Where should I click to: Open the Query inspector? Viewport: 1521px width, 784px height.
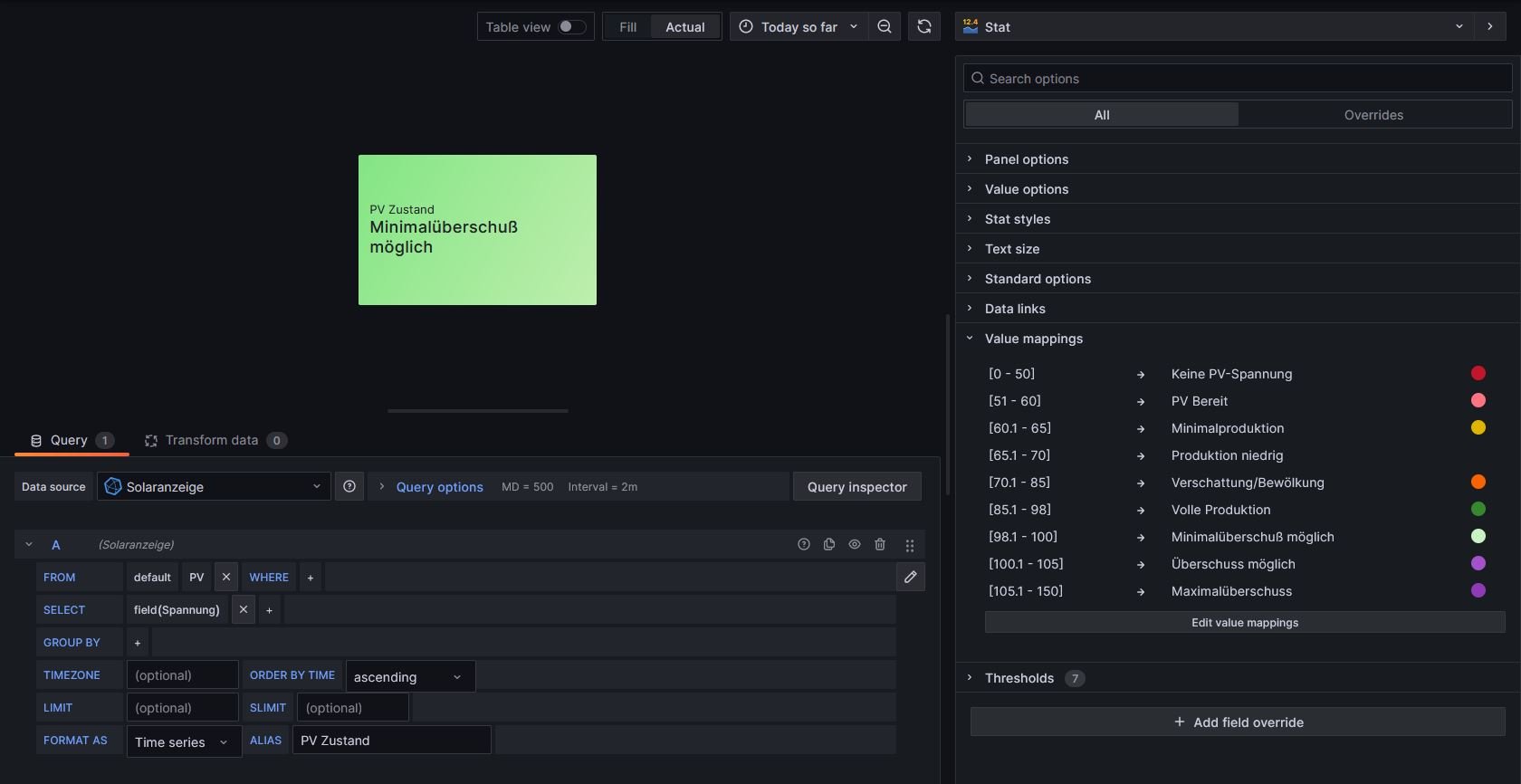(856, 486)
